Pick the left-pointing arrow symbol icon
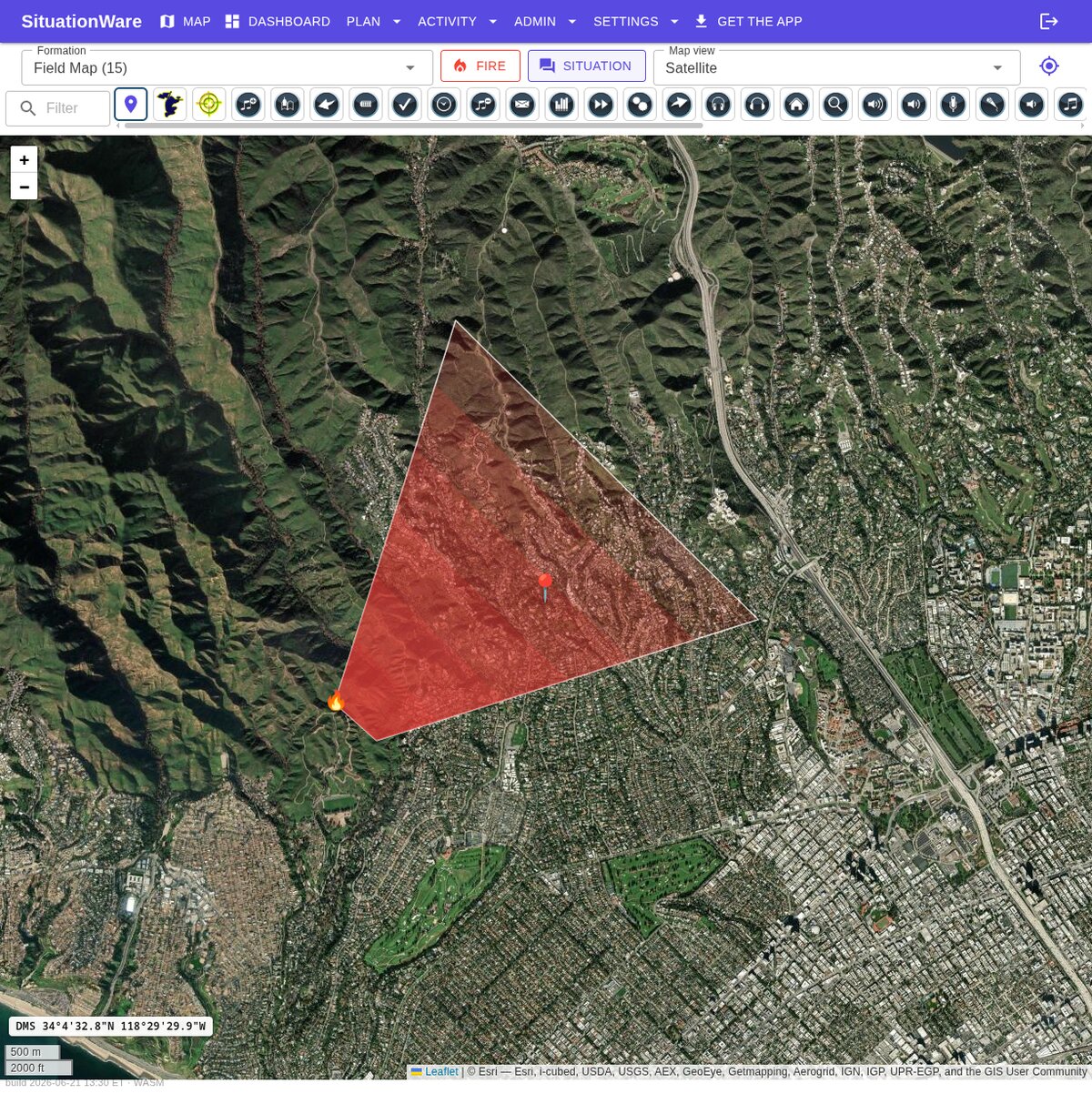Screen dimensions: 1092x1094 (x=327, y=105)
